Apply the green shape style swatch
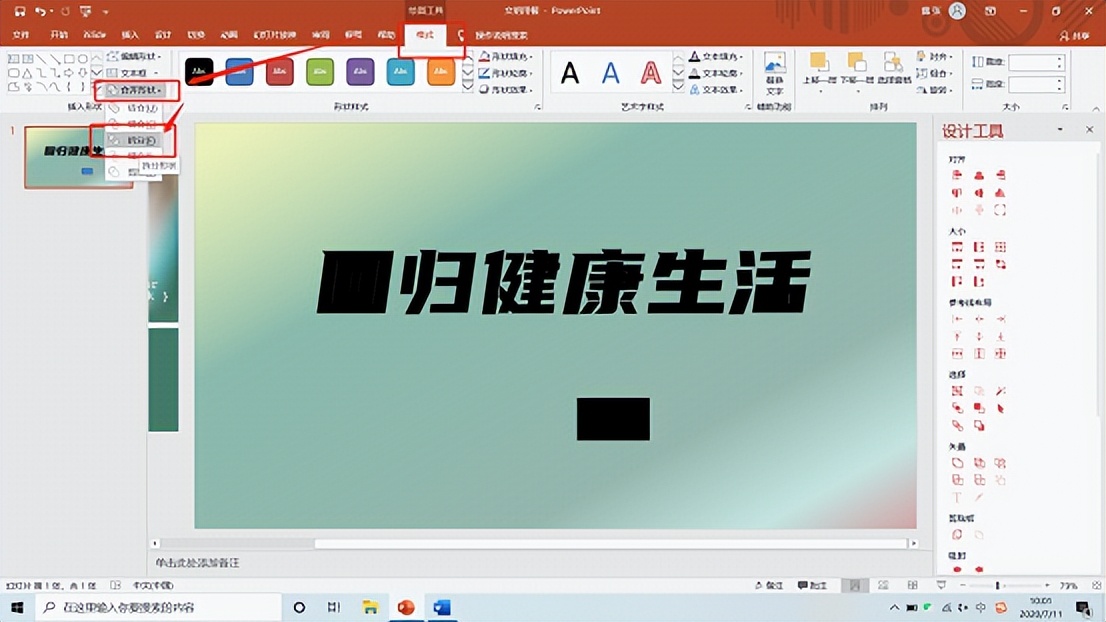The image size is (1106, 622). pos(320,71)
